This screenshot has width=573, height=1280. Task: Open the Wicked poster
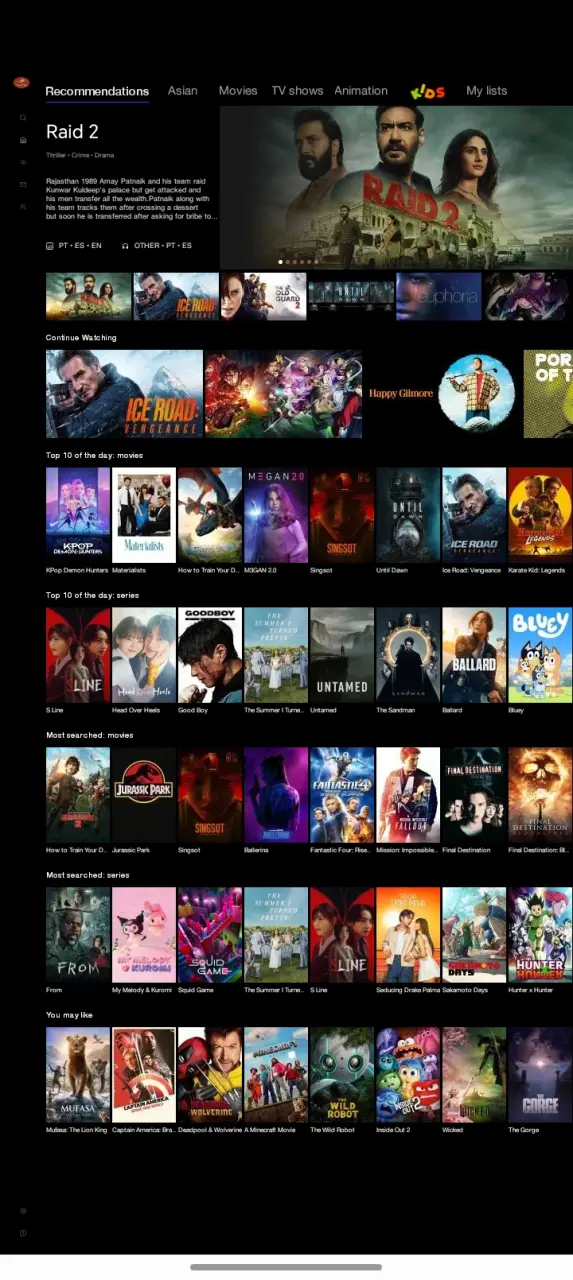(x=474, y=1075)
